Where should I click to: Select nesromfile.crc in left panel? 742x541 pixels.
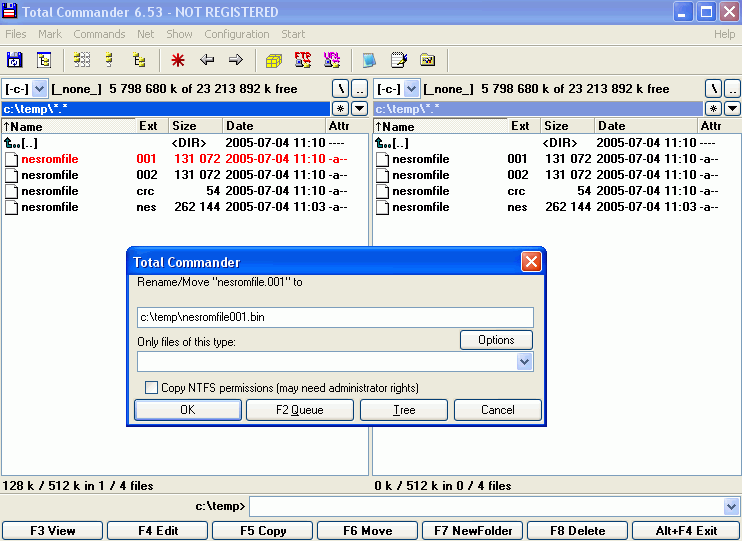[185, 191]
